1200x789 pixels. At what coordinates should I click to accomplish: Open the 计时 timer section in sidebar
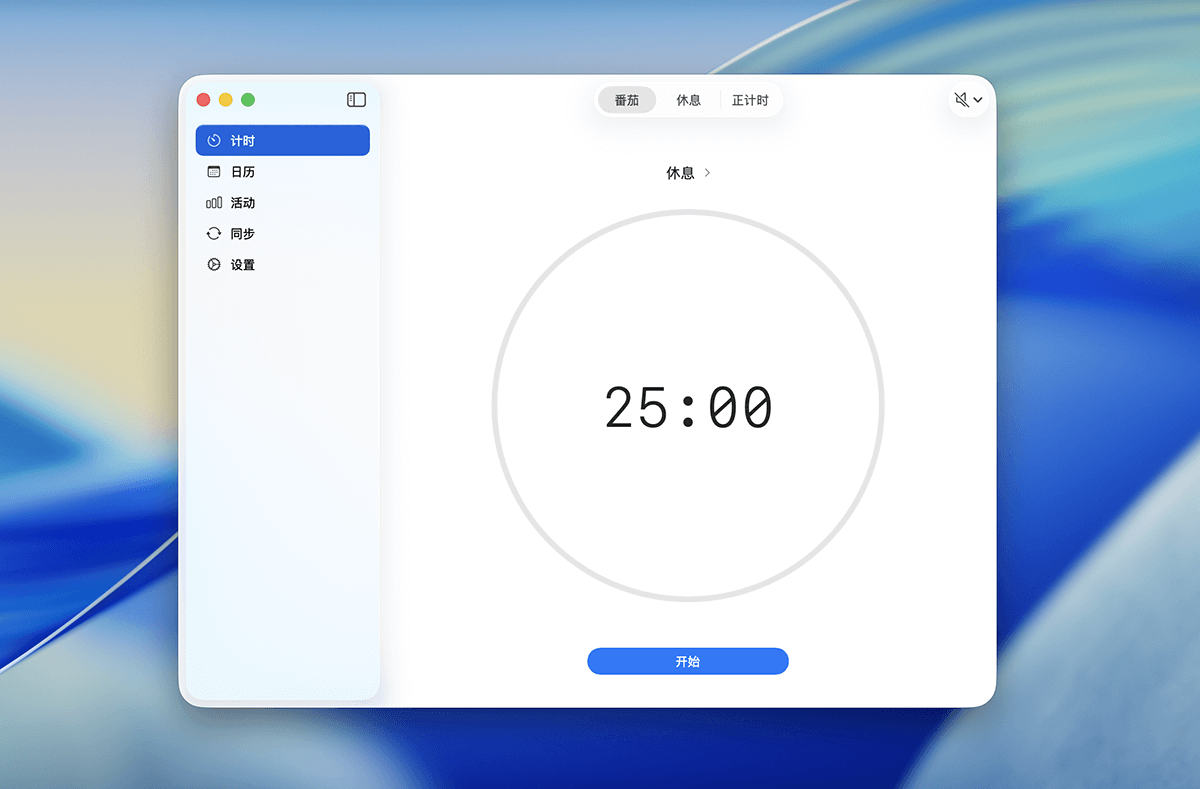283,141
